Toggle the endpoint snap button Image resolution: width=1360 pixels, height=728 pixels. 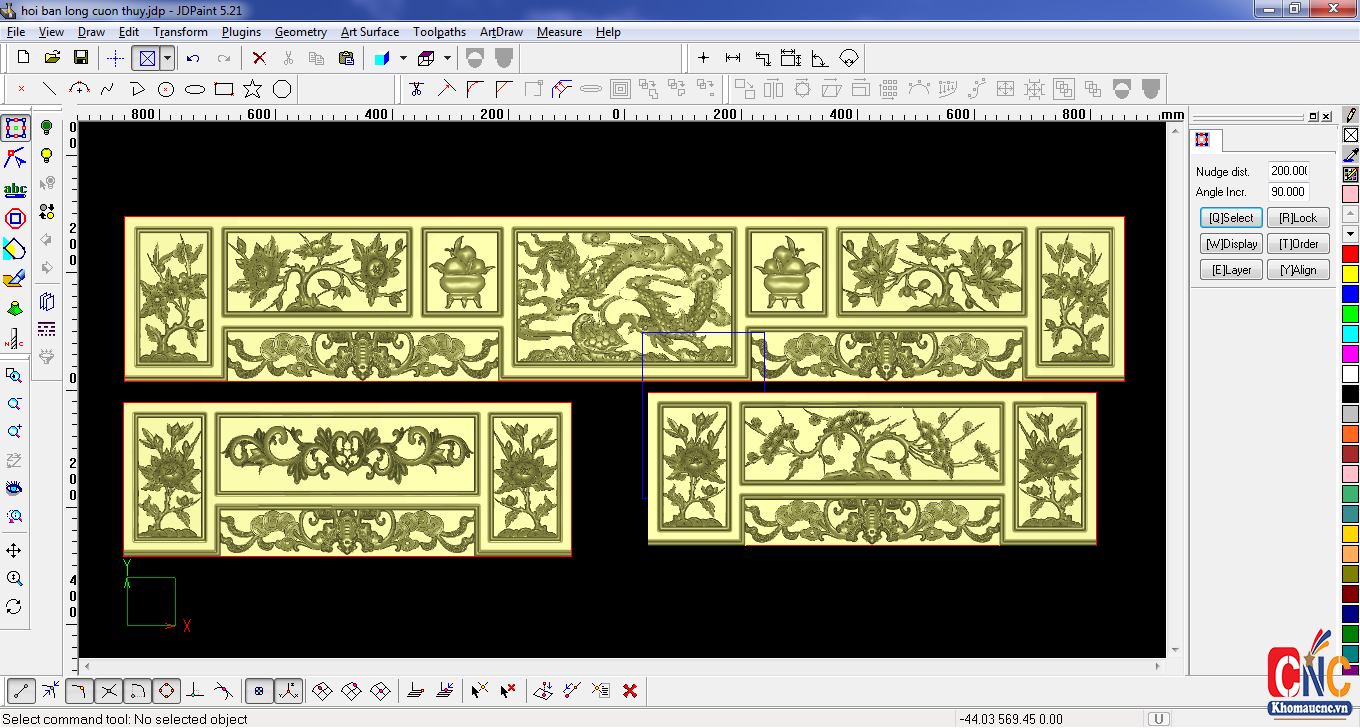pyautogui.click(x=22, y=690)
